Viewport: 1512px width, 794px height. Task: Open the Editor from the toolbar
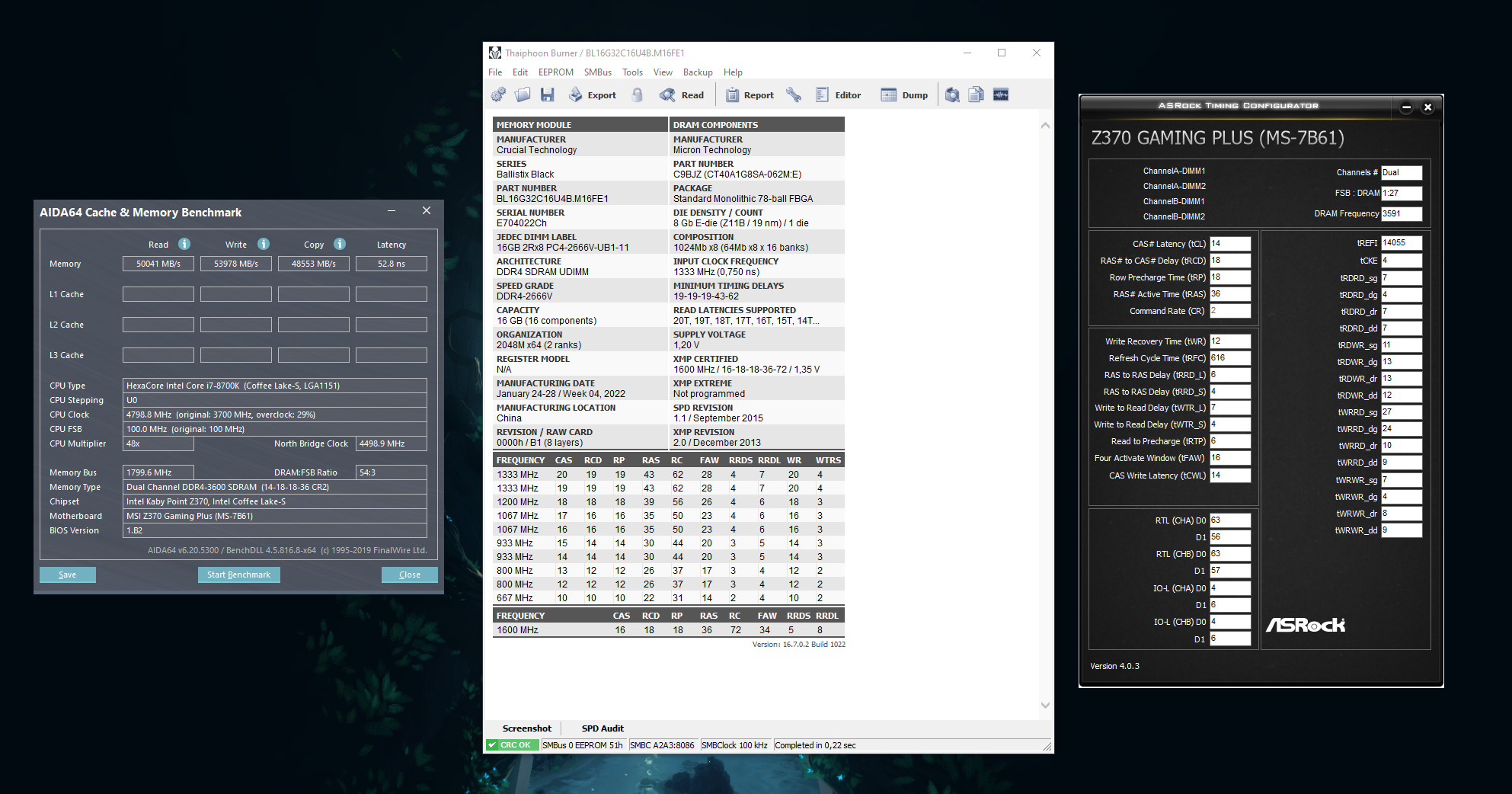[838, 95]
